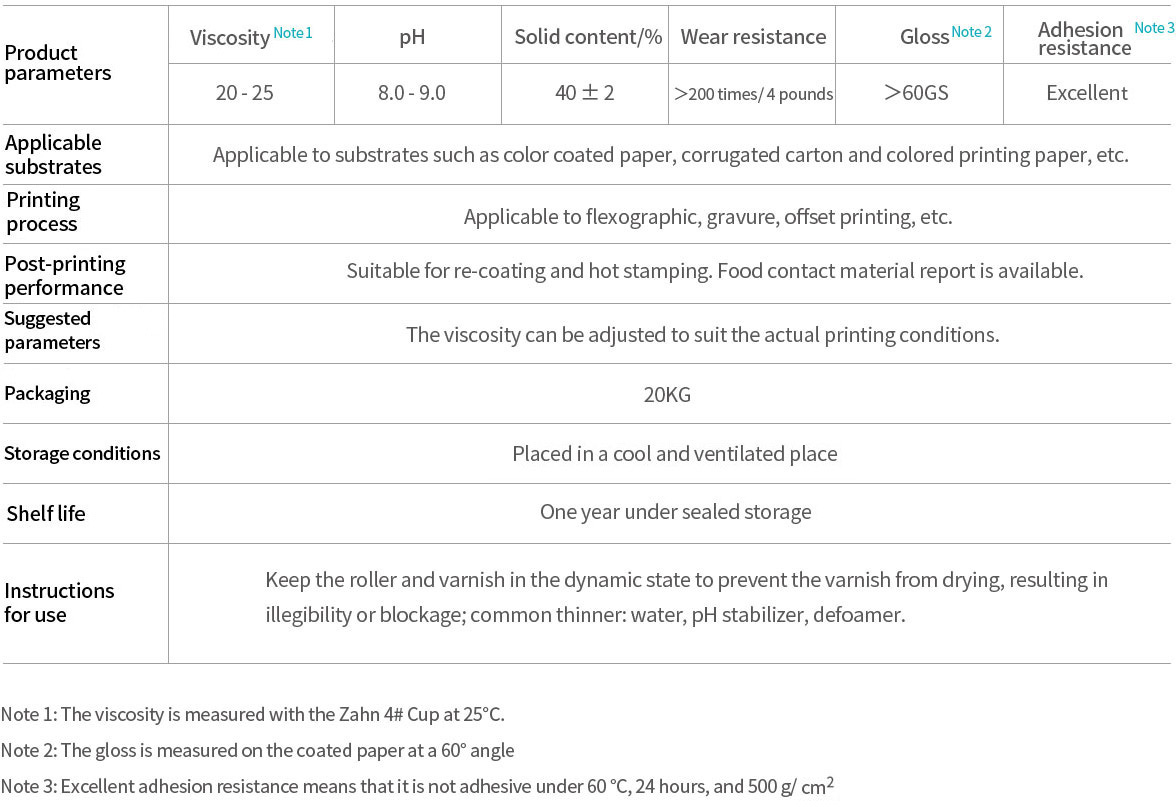Select the Post-printing performance row label
This screenshot has width=1176, height=807.
65,276
